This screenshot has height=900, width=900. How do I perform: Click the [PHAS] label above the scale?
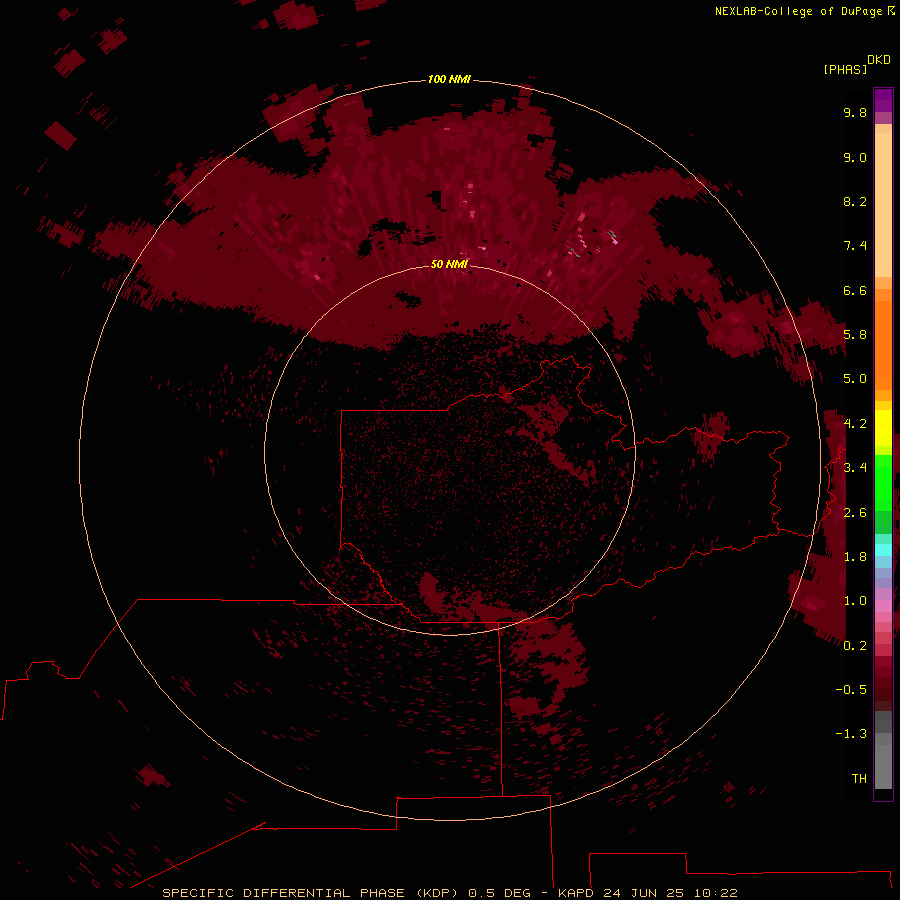coord(845,69)
